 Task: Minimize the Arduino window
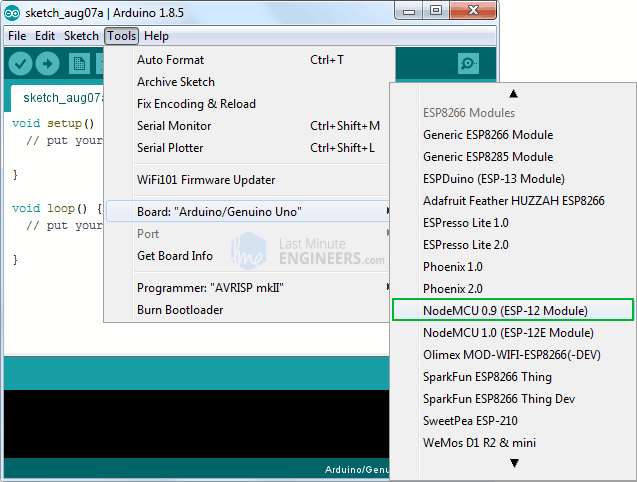tap(409, 11)
